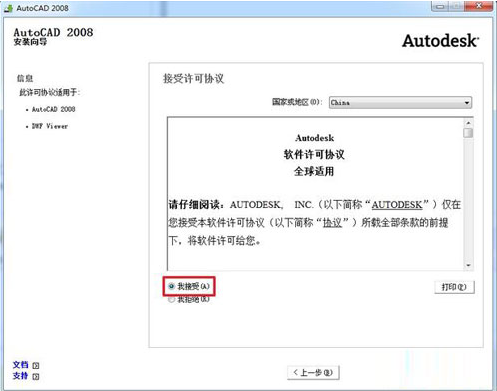497x391 pixels.
Task: Open the 文档 documentation link
Action: pyautogui.click(x=20, y=365)
